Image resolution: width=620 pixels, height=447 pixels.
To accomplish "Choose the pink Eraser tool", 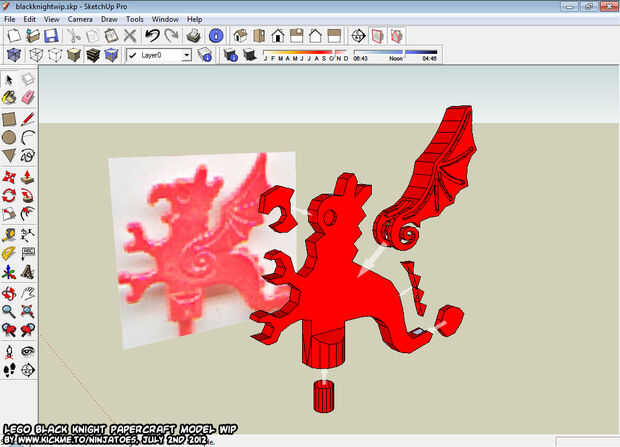I will 28,97.
